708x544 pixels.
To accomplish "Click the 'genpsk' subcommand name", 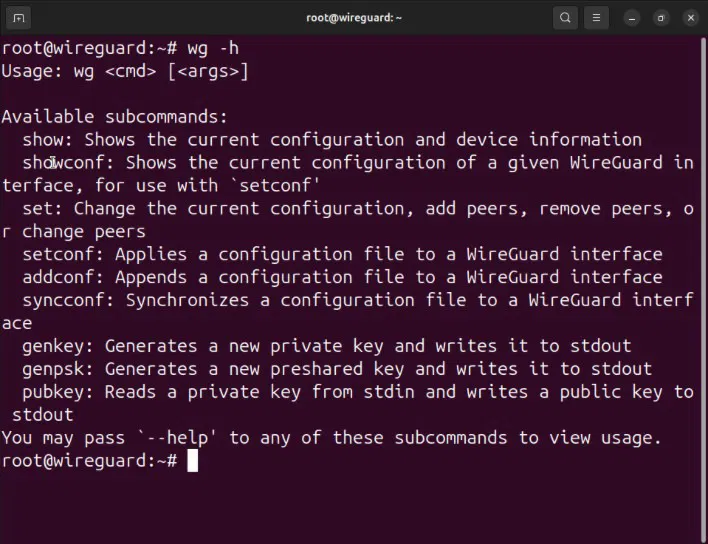I will pyautogui.click(x=53, y=370).
